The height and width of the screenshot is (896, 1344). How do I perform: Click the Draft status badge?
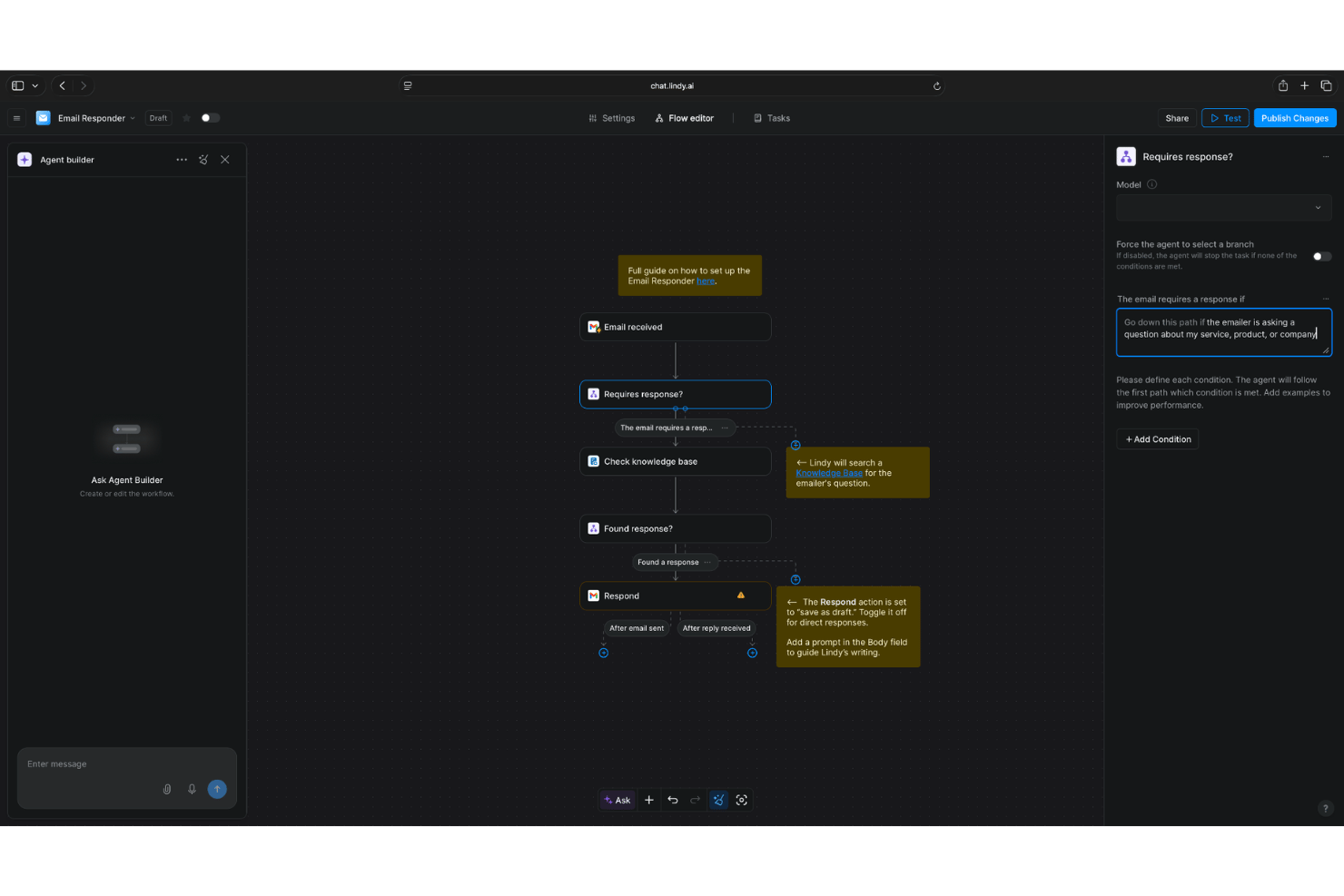(158, 118)
